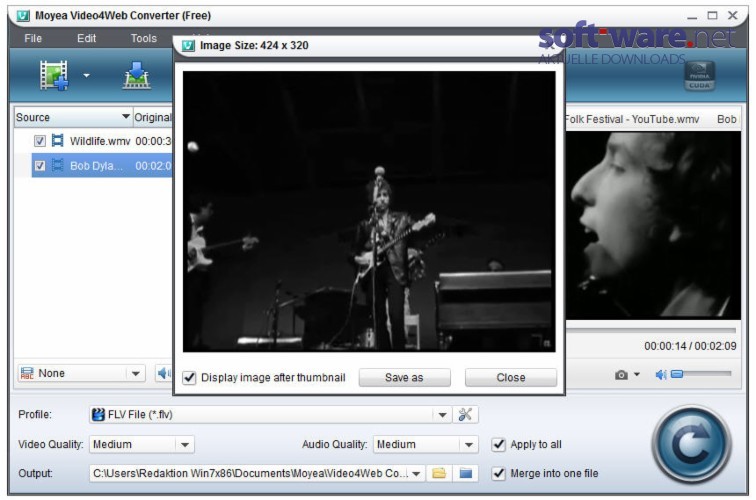Viewport: 756px width, 500px height.
Task: Open the Tools menu
Action: pyautogui.click(x=143, y=38)
